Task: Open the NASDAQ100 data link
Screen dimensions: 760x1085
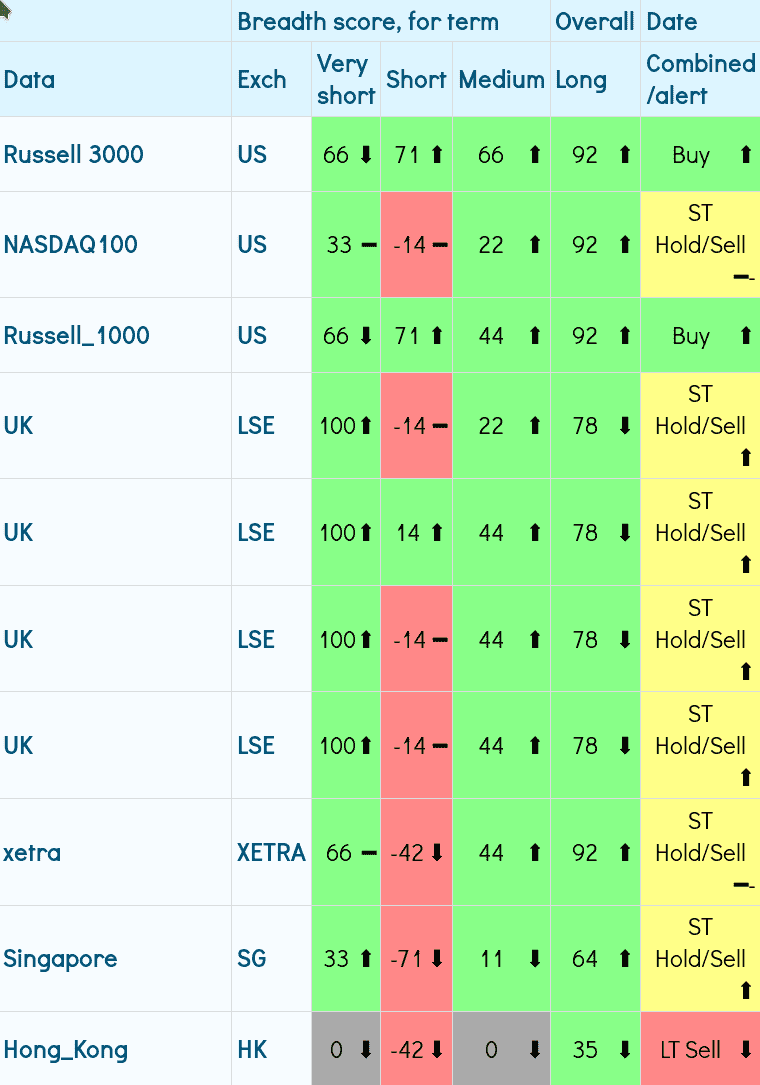Action: pos(71,245)
